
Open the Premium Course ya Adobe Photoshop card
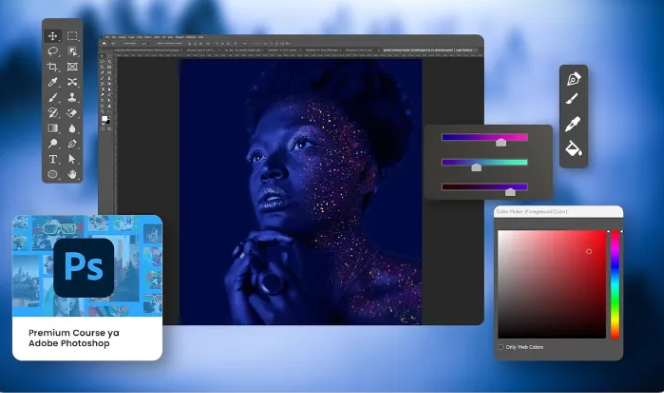point(87,288)
